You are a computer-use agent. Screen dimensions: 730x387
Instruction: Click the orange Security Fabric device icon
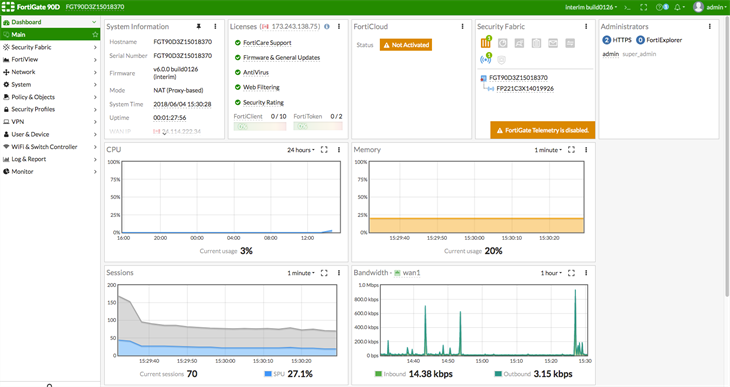(x=486, y=42)
